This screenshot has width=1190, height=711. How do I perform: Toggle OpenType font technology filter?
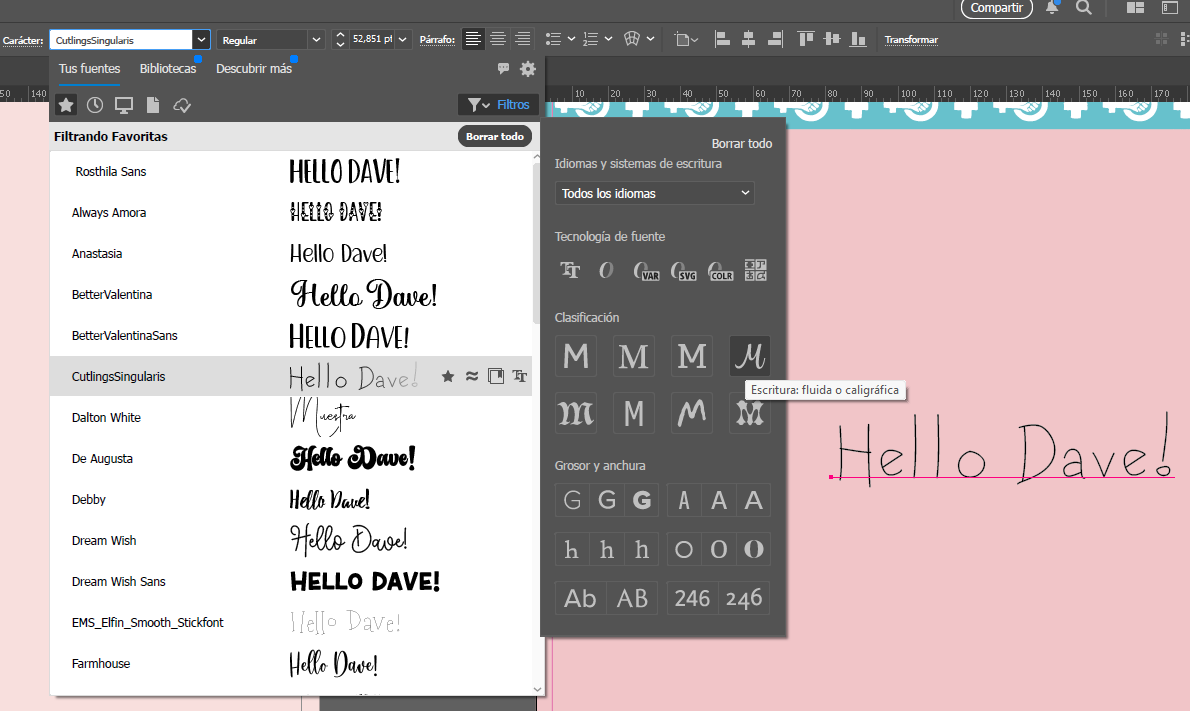coord(606,270)
